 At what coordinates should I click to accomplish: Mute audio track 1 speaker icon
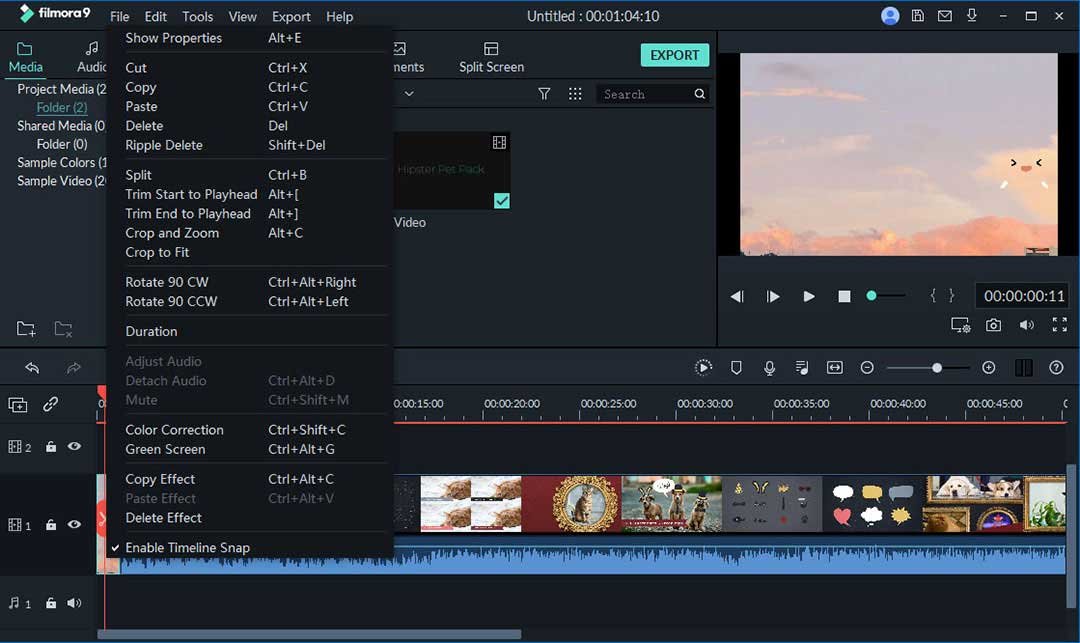74,603
